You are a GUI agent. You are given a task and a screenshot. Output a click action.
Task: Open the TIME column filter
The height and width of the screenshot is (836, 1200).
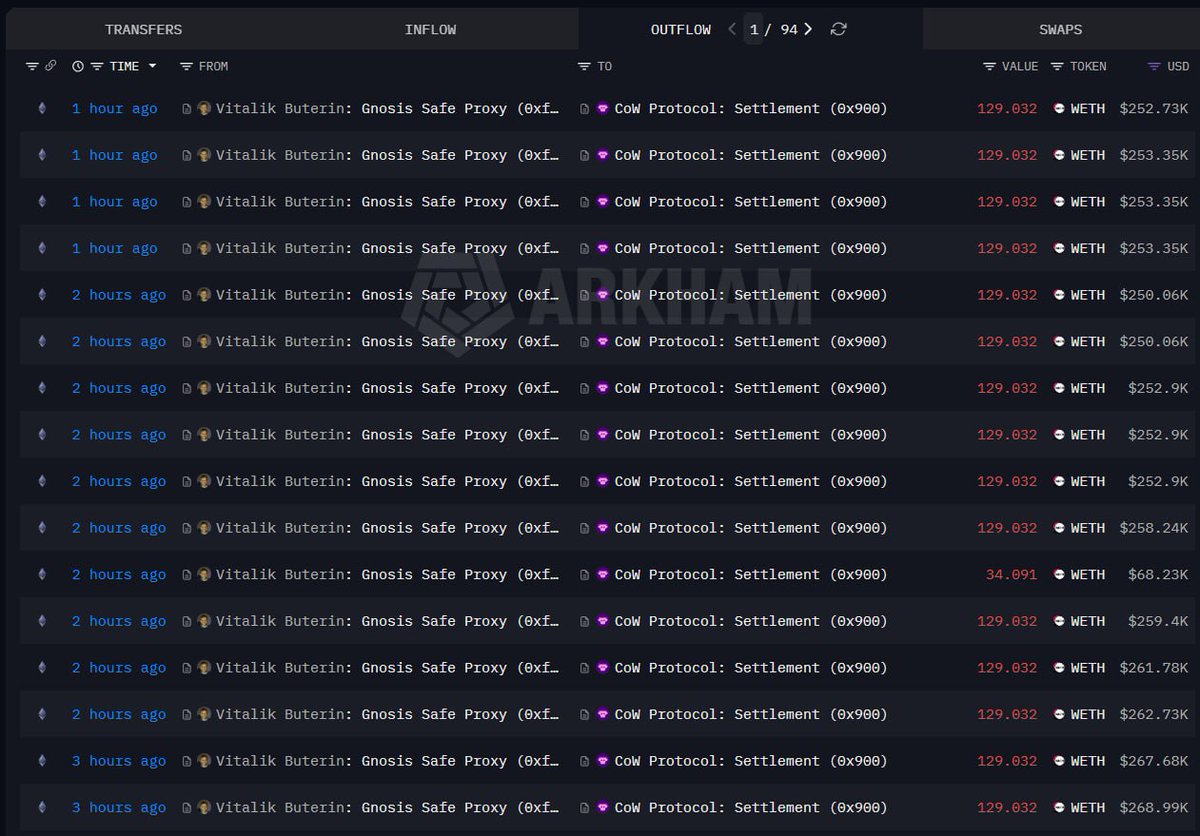tap(97, 66)
